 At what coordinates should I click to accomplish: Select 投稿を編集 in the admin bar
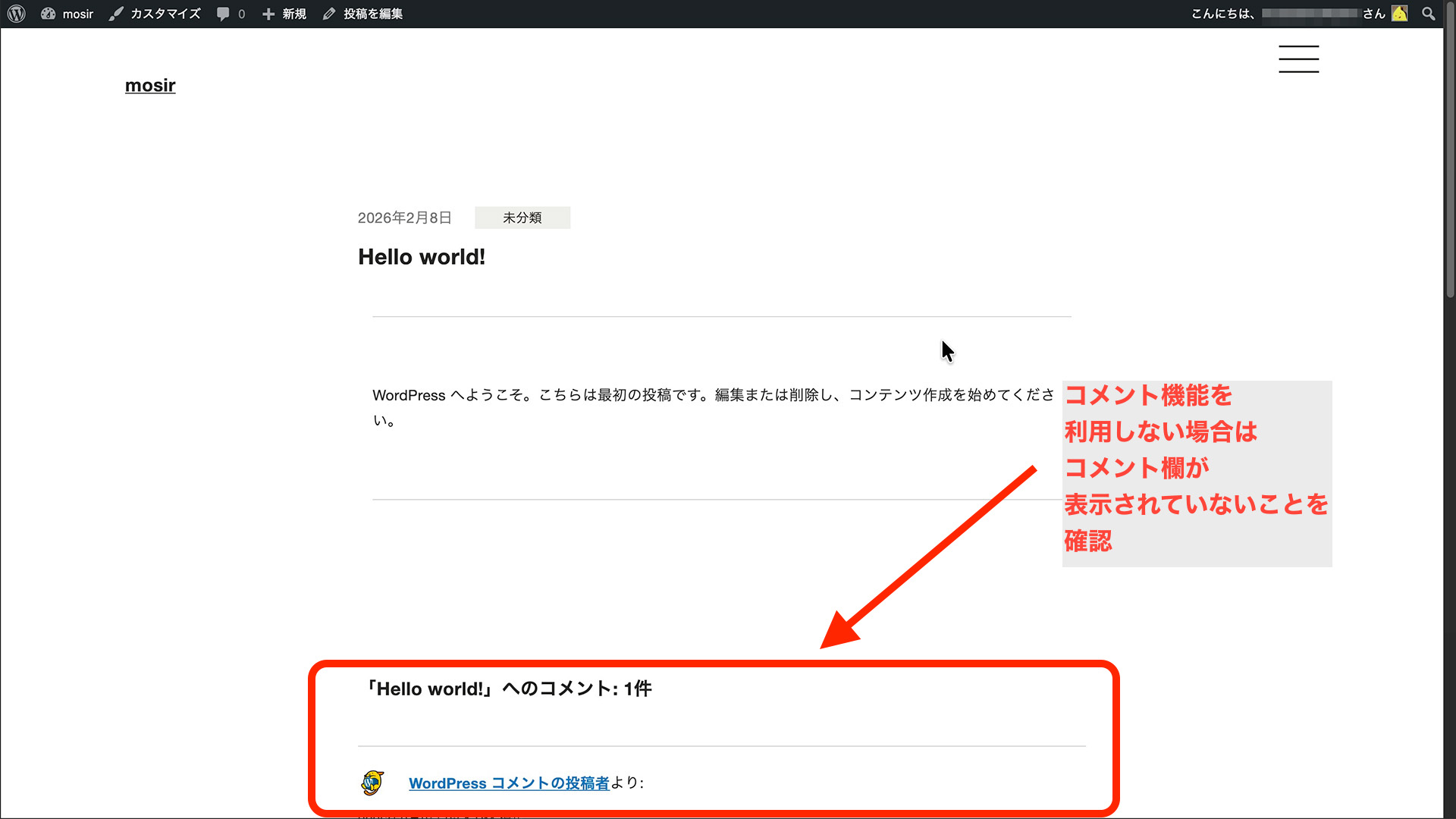coord(372,13)
